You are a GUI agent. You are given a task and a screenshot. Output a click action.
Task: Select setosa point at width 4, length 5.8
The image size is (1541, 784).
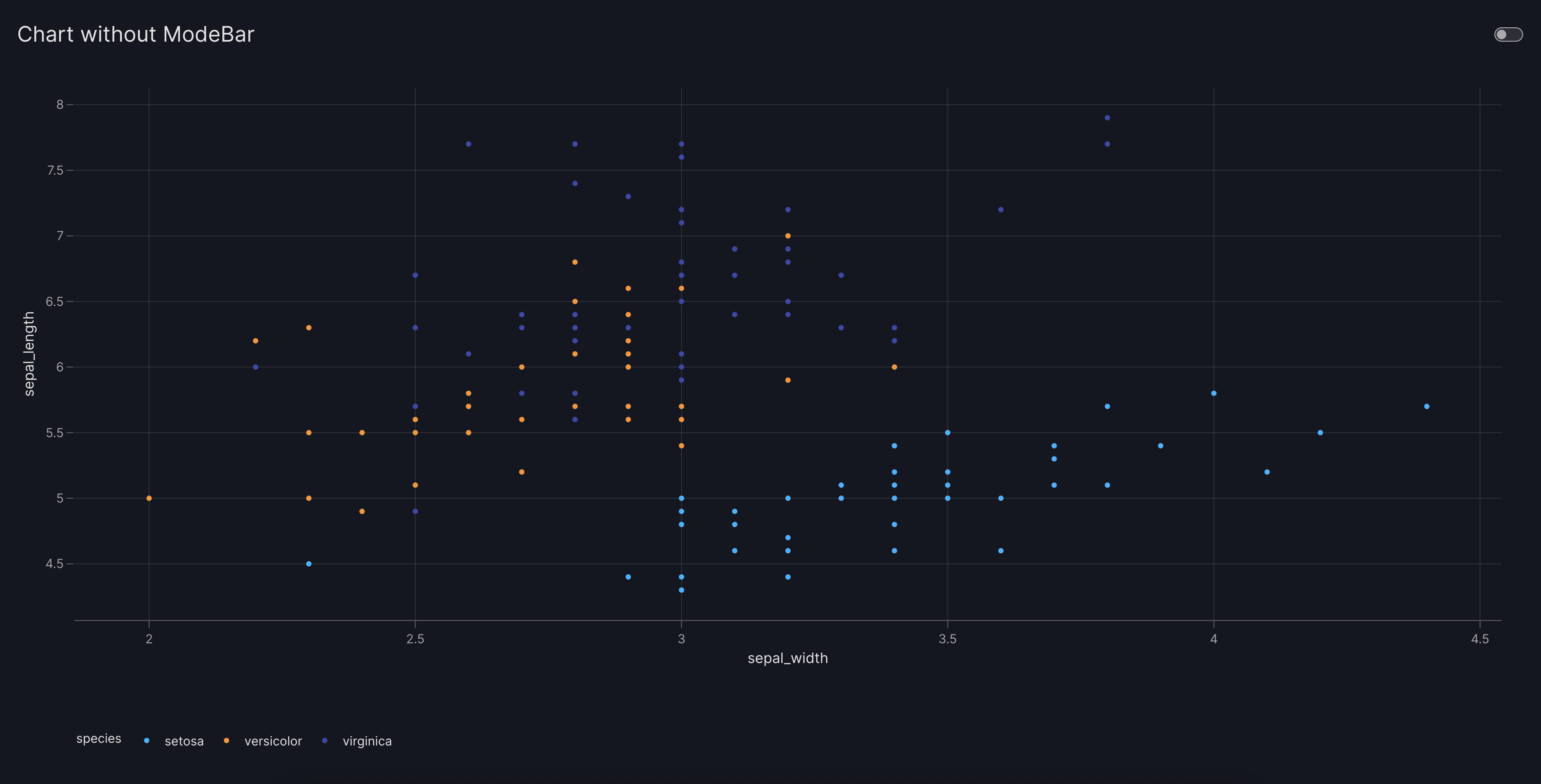[1214, 393]
